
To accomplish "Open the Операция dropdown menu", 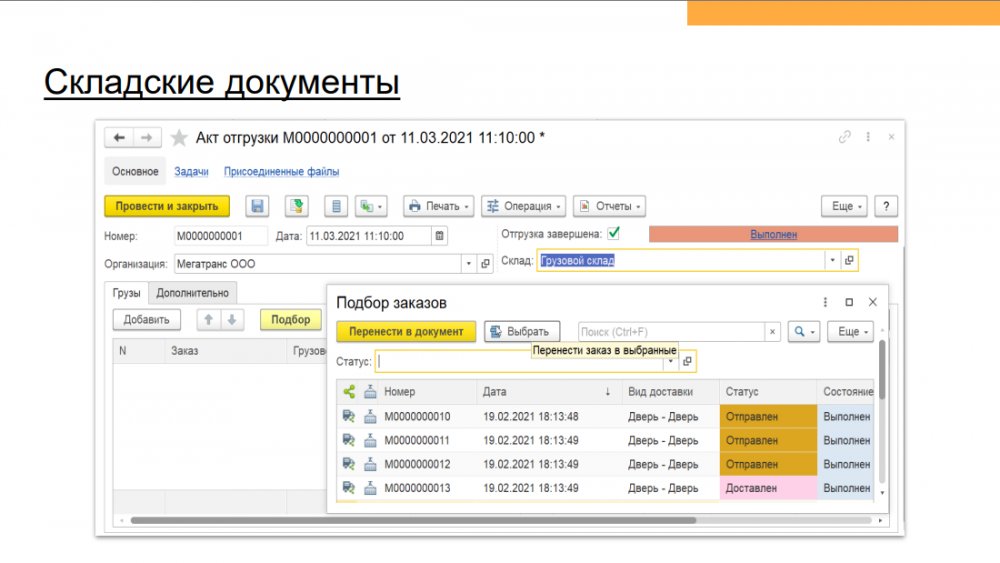I will point(523,206).
